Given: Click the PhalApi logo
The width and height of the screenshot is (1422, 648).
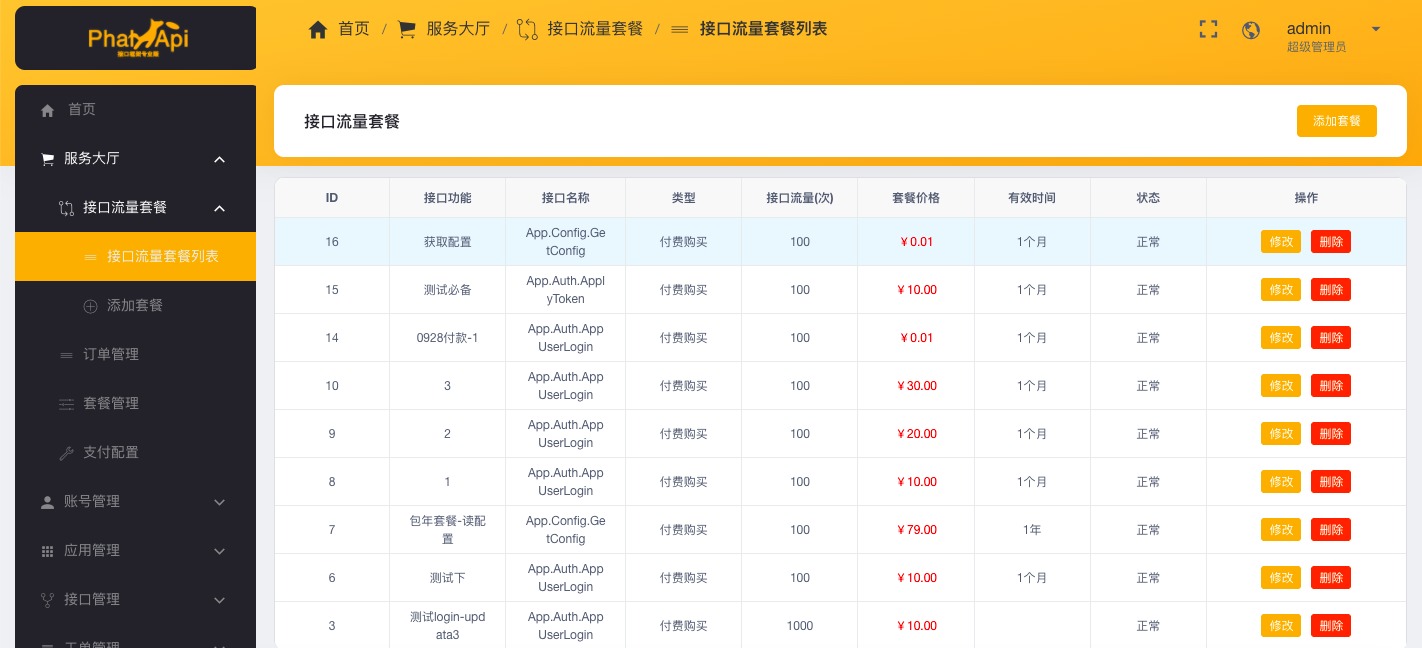Looking at the screenshot, I should pos(137,38).
